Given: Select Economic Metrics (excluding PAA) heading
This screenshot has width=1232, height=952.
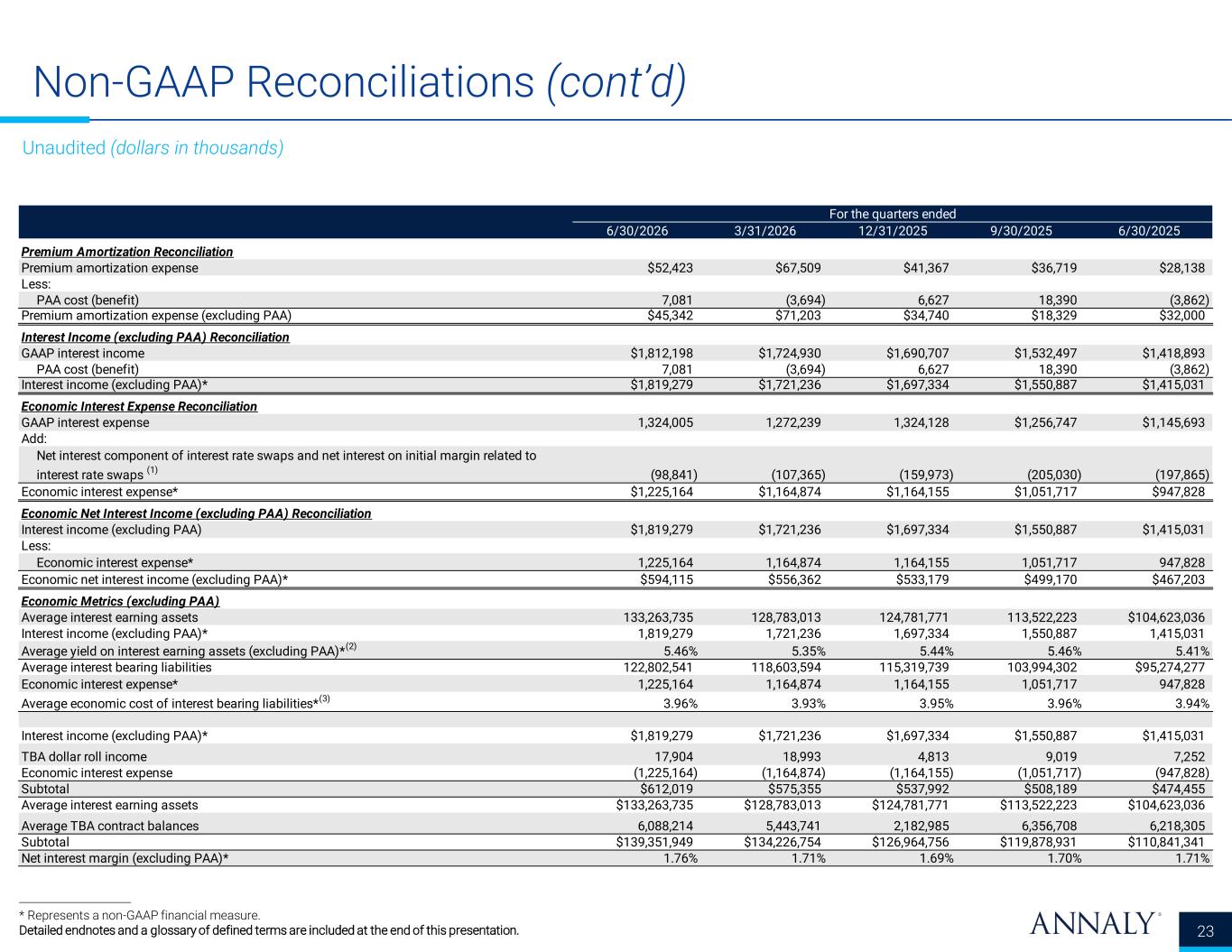Looking at the screenshot, I should 120,601.
